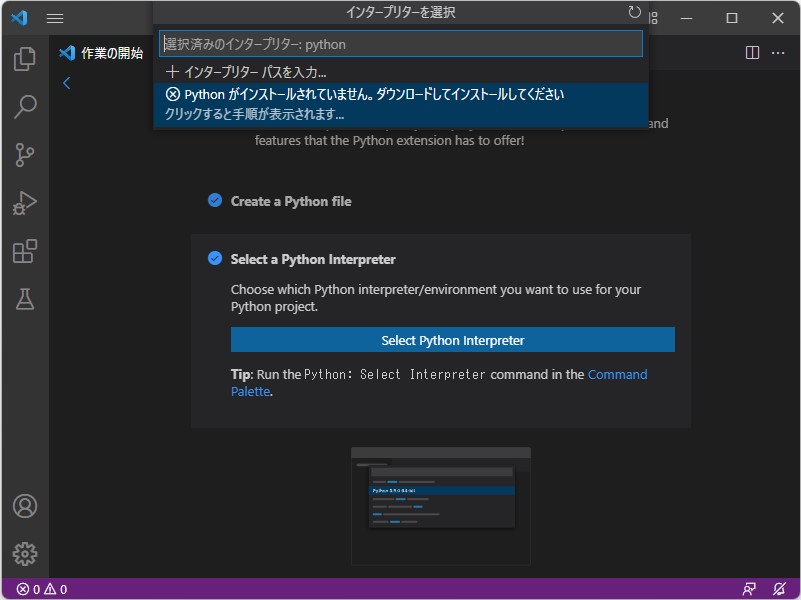The image size is (801, 600).
Task: Open the application hamburger menu
Action: tap(55, 17)
